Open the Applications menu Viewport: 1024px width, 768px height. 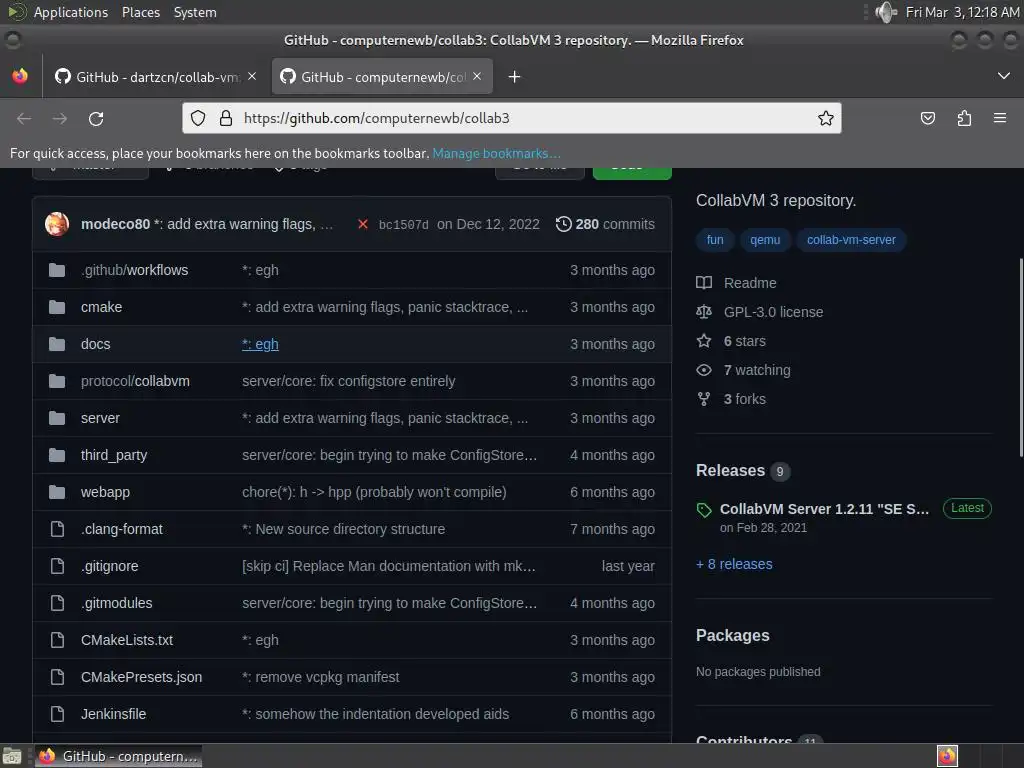tap(71, 12)
